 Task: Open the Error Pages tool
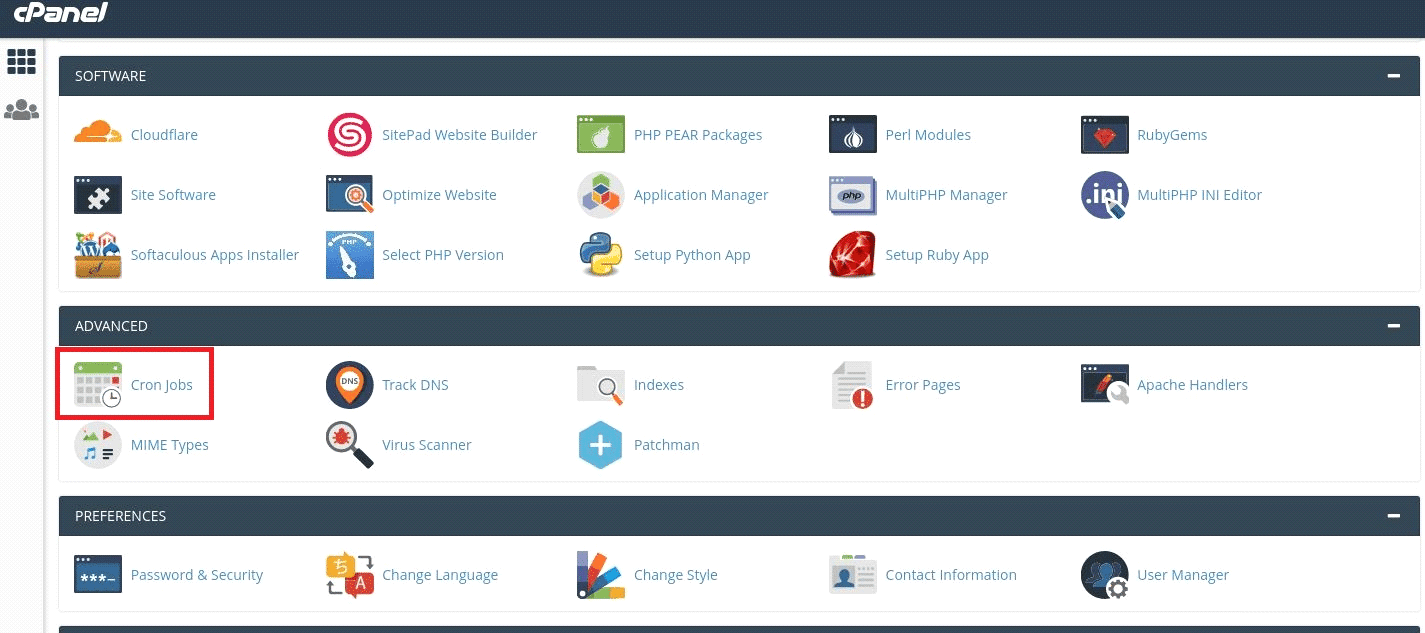[922, 384]
